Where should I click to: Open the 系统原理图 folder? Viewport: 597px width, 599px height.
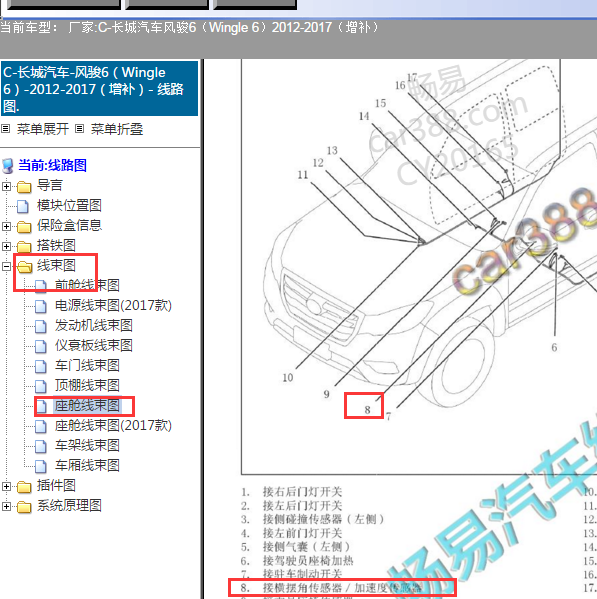tap(69, 505)
